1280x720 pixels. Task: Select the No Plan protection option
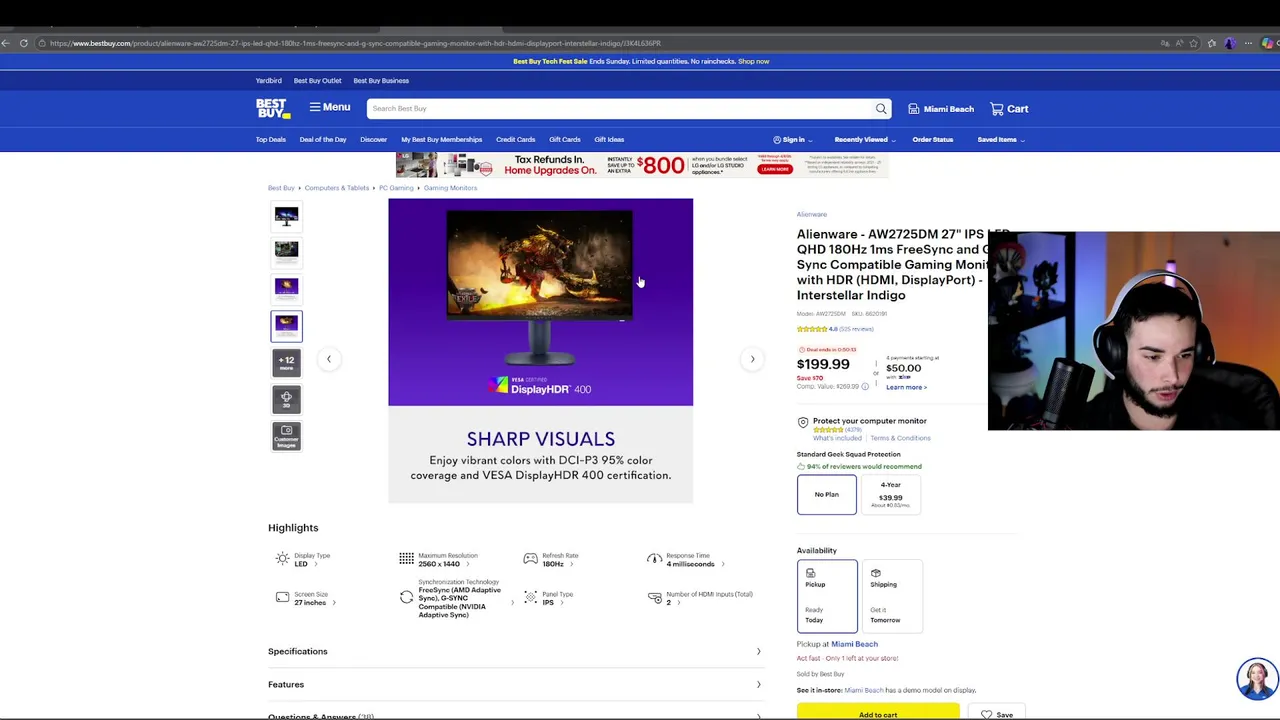click(x=827, y=495)
